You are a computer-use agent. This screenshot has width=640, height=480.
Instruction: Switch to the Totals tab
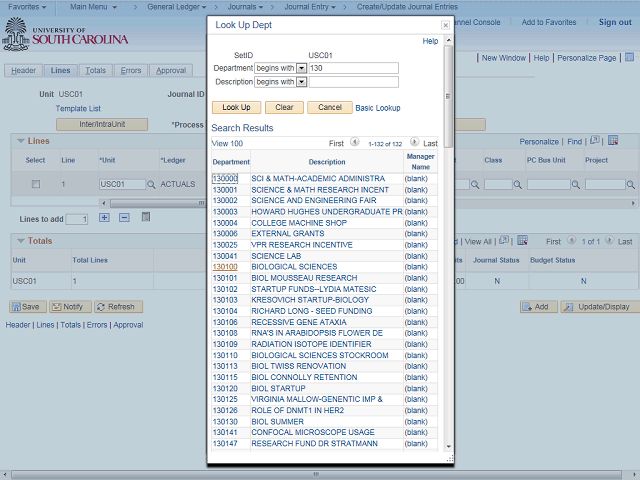click(96, 71)
